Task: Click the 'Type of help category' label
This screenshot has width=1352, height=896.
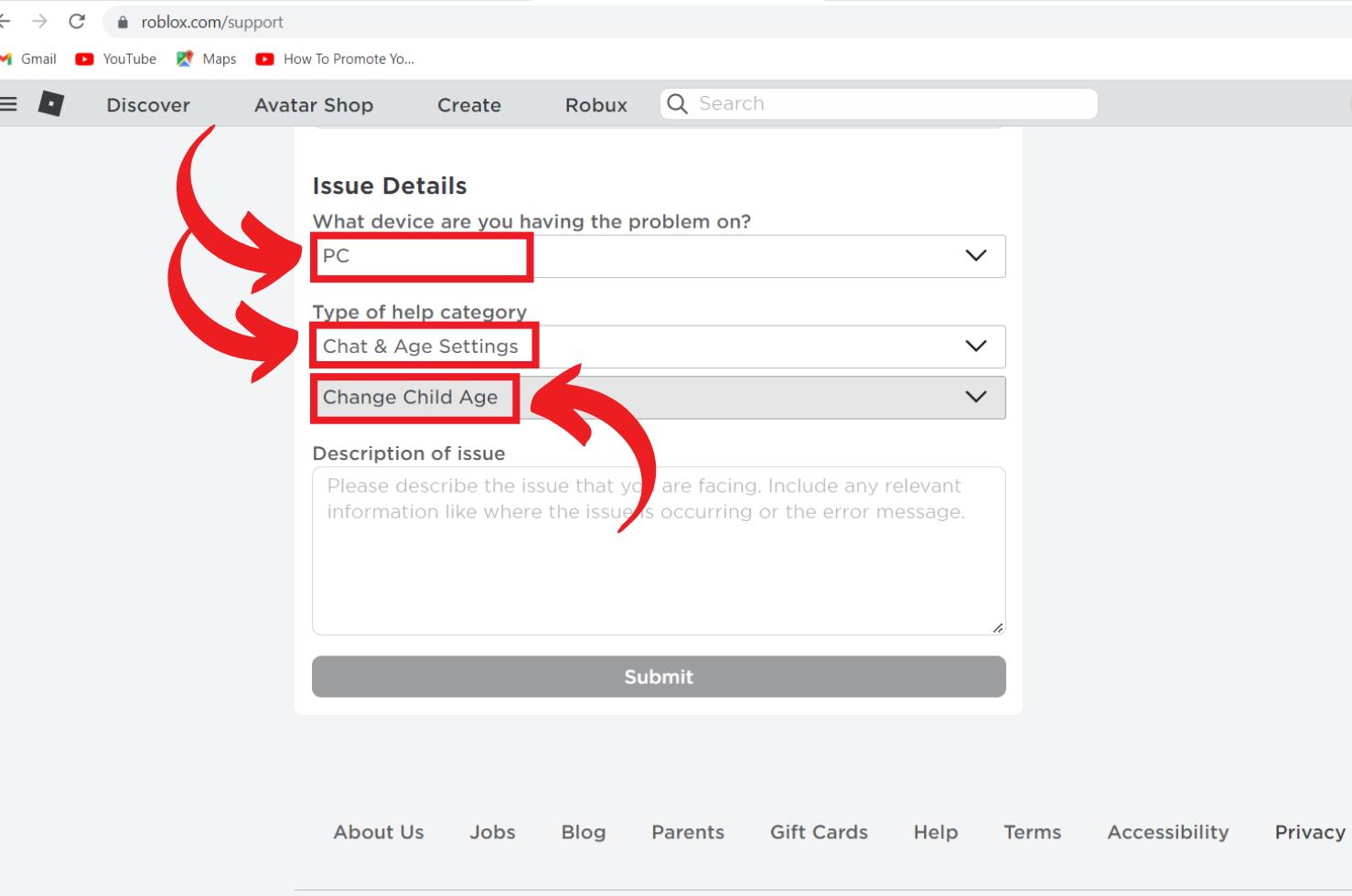Action: [420, 312]
